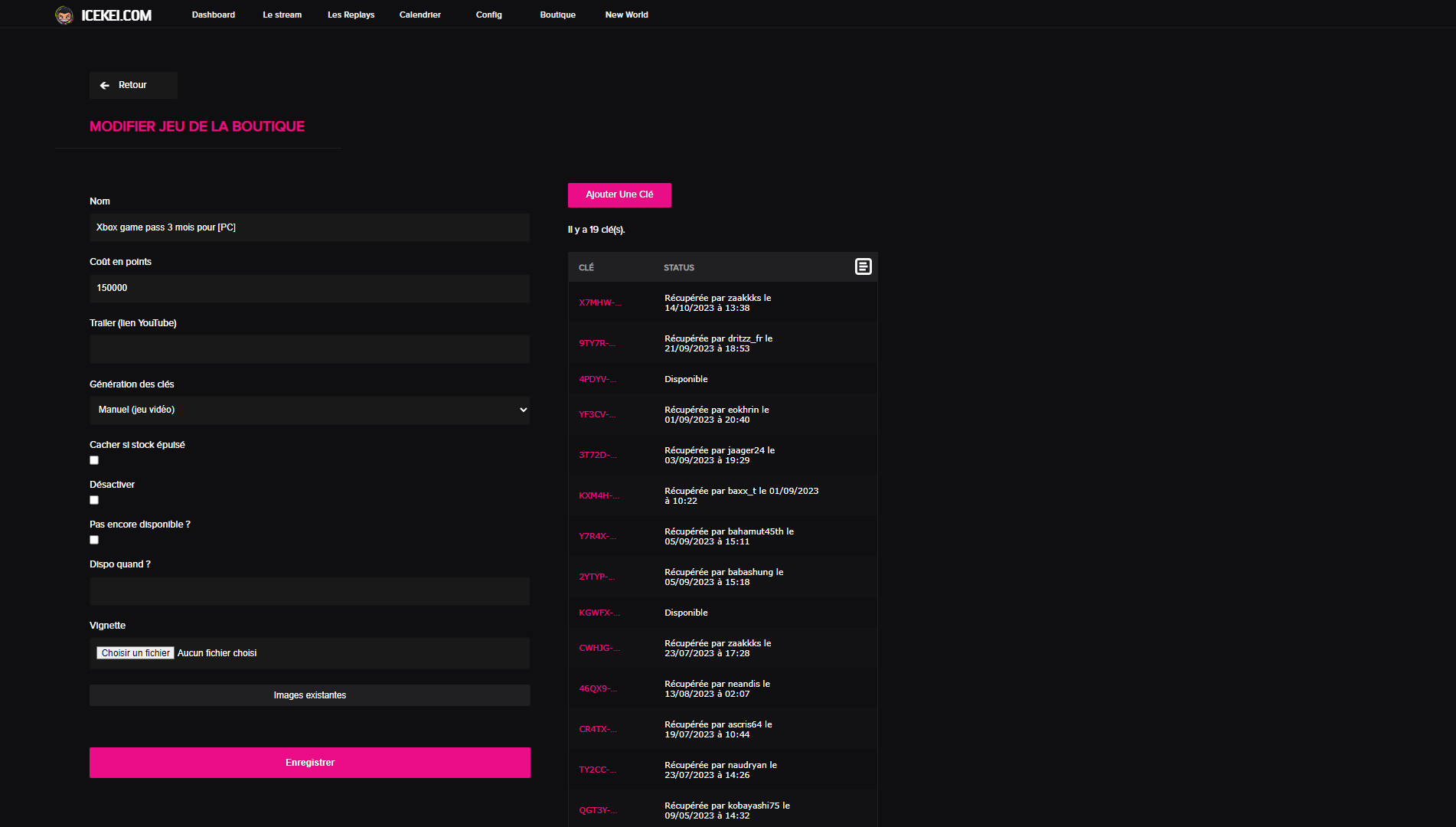Focus the Trailer YouTube link field
1456x827 pixels.
310,349
